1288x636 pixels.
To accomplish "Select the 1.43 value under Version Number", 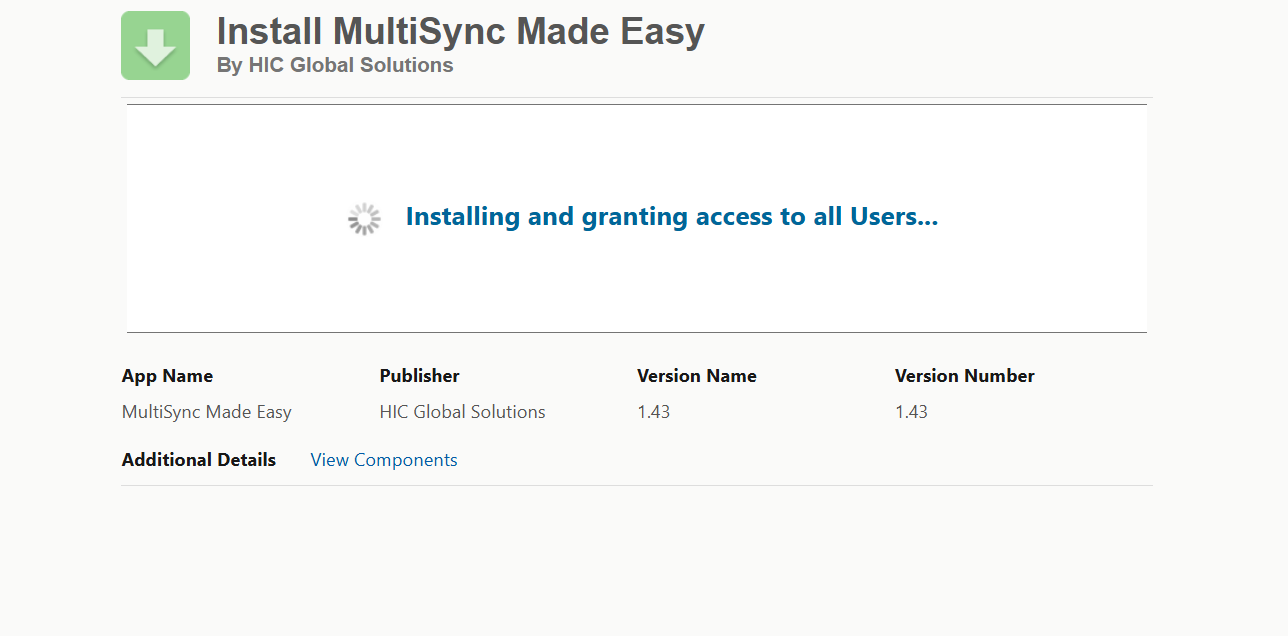I will pyautogui.click(x=911, y=412).
